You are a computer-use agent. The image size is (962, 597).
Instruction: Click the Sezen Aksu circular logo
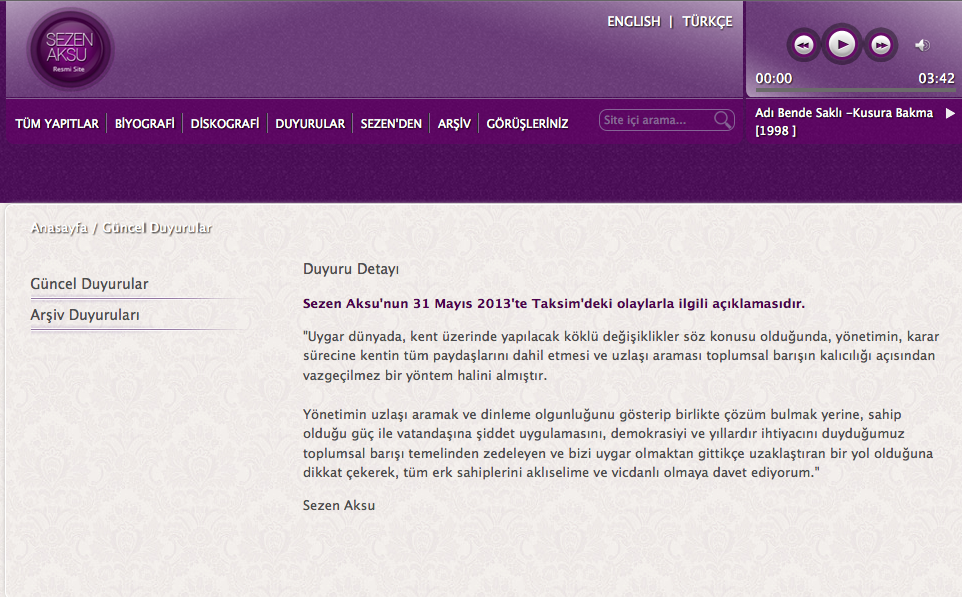pos(68,48)
